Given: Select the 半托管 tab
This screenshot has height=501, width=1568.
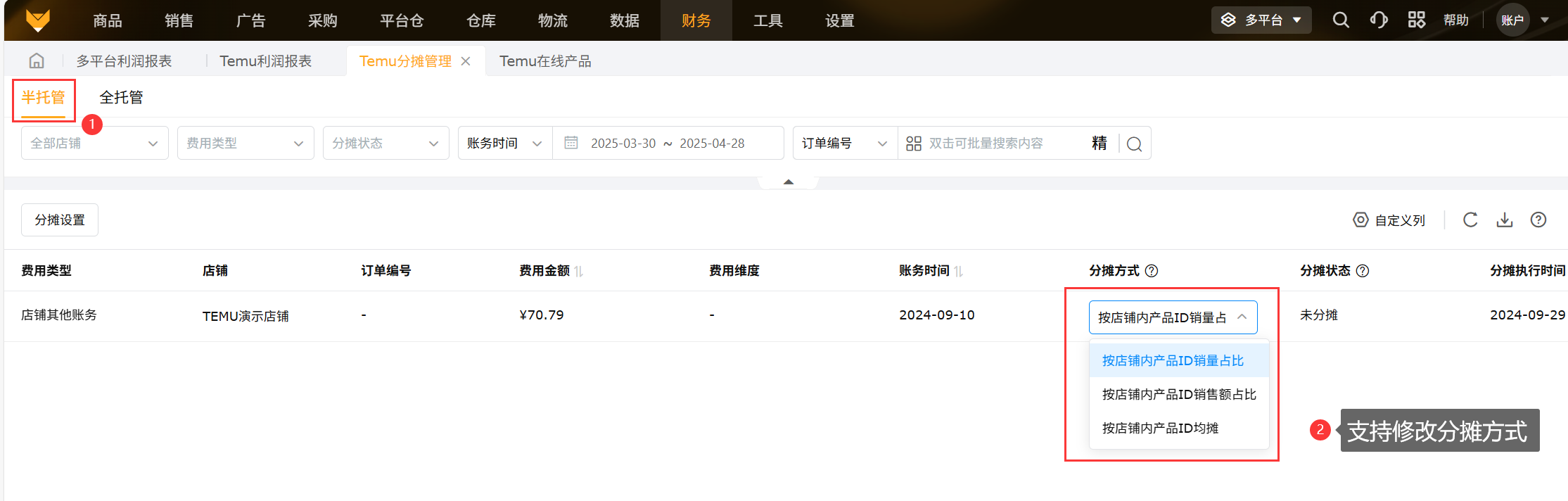Looking at the screenshot, I should coord(43,98).
